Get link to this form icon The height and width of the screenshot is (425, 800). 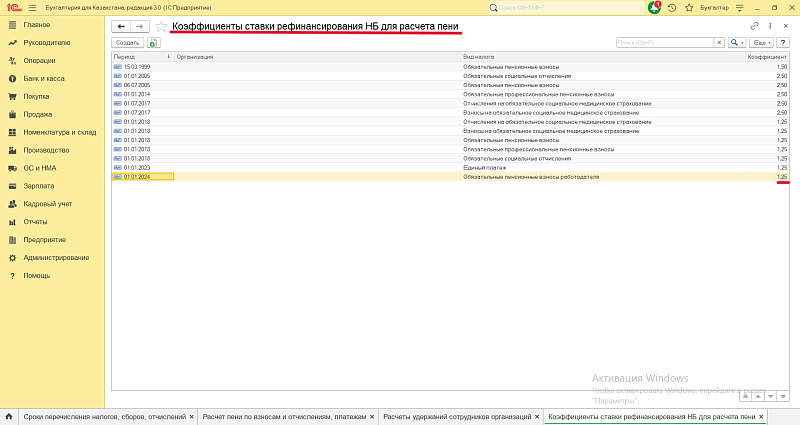[755, 26]
